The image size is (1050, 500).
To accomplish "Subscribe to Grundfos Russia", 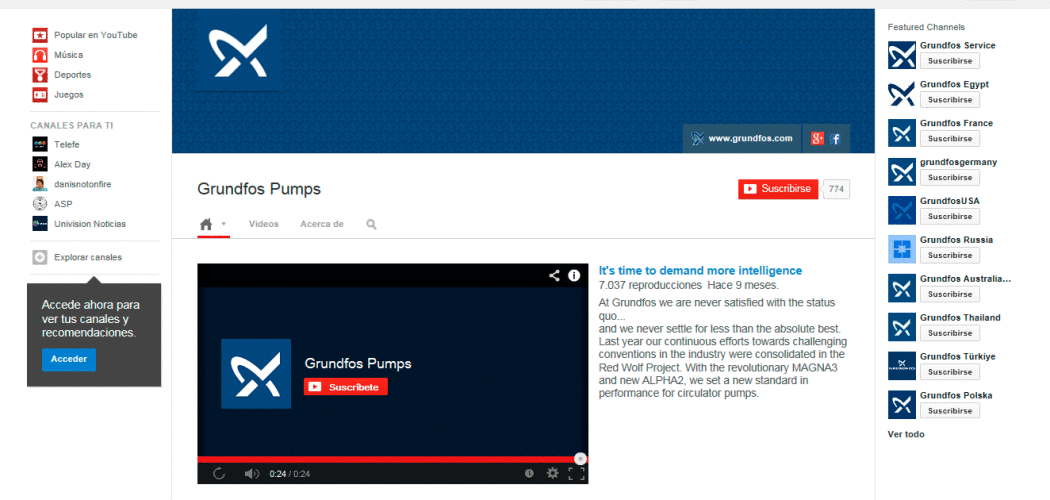I will pos(950,255).
